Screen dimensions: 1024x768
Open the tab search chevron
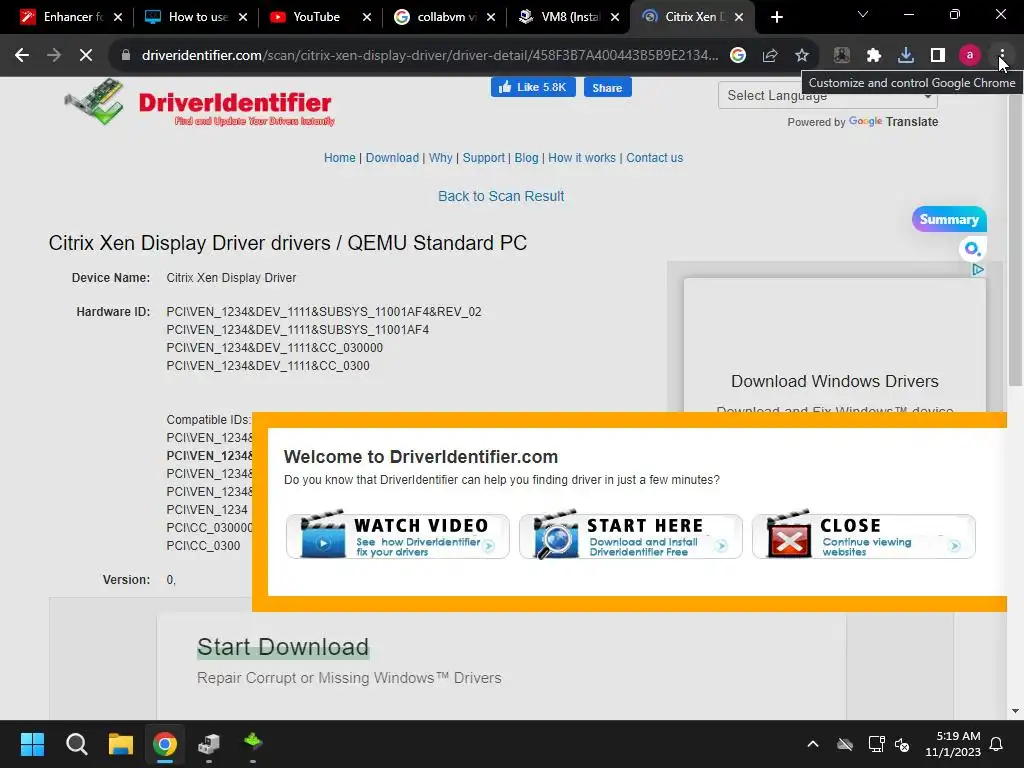(863, 14)
